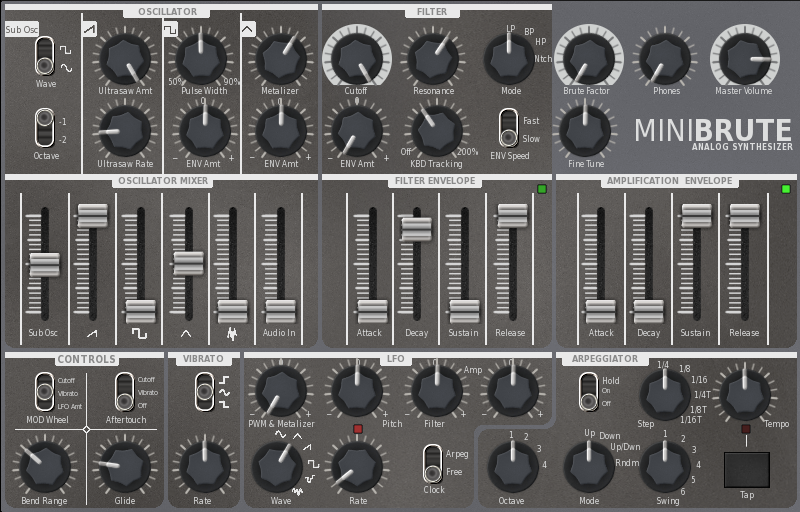
Task: Click the green Filter Envelope LED
Action: pyautogui.click(x=542, y=189)
